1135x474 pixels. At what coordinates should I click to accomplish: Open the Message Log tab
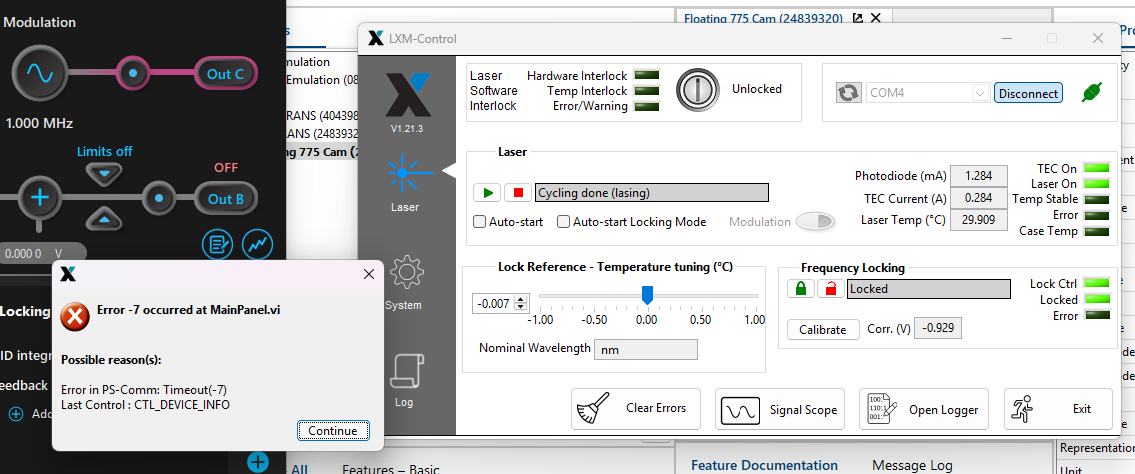[912, 465]
